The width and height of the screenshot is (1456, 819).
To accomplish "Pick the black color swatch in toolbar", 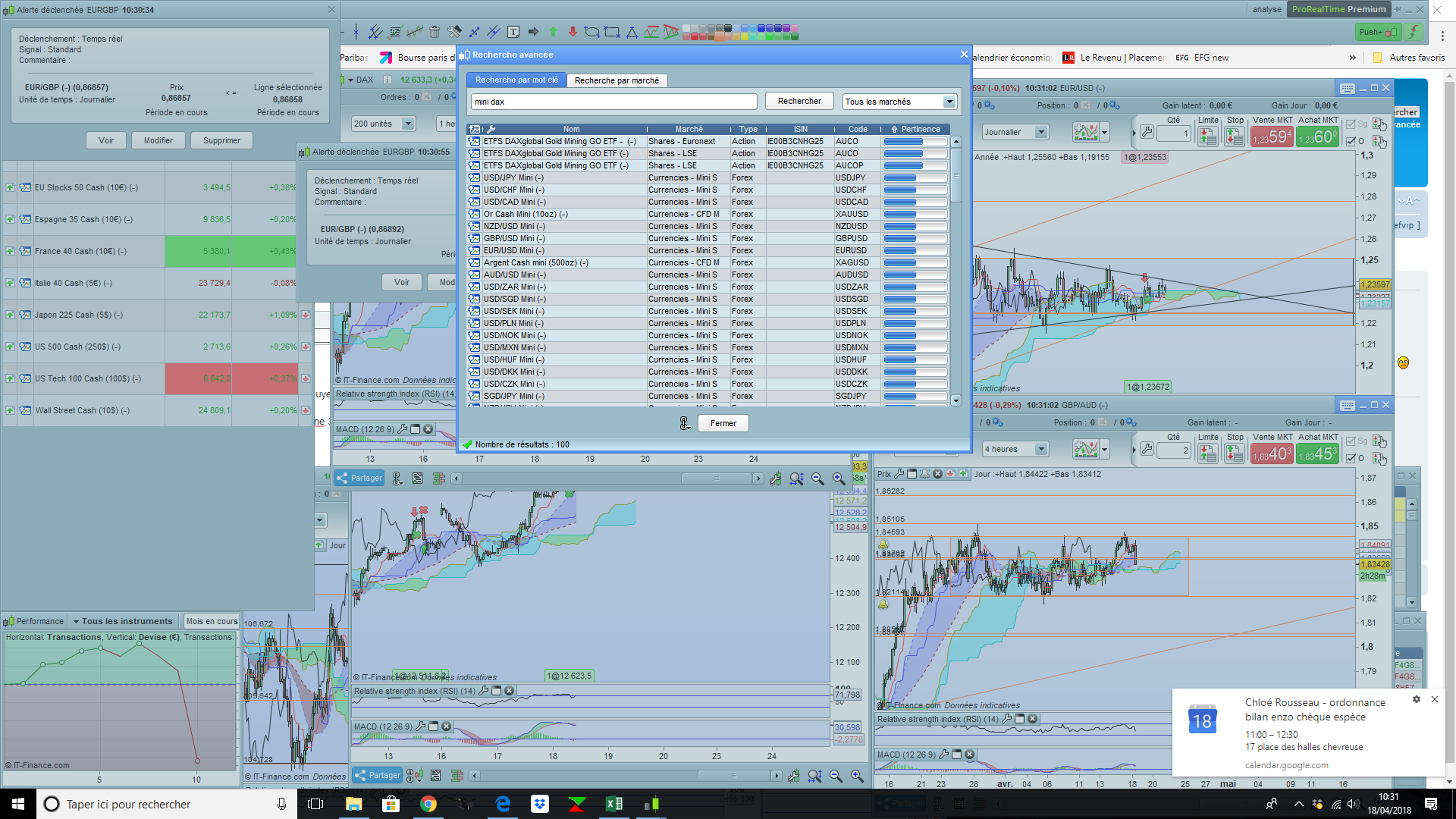I will 728,28.
